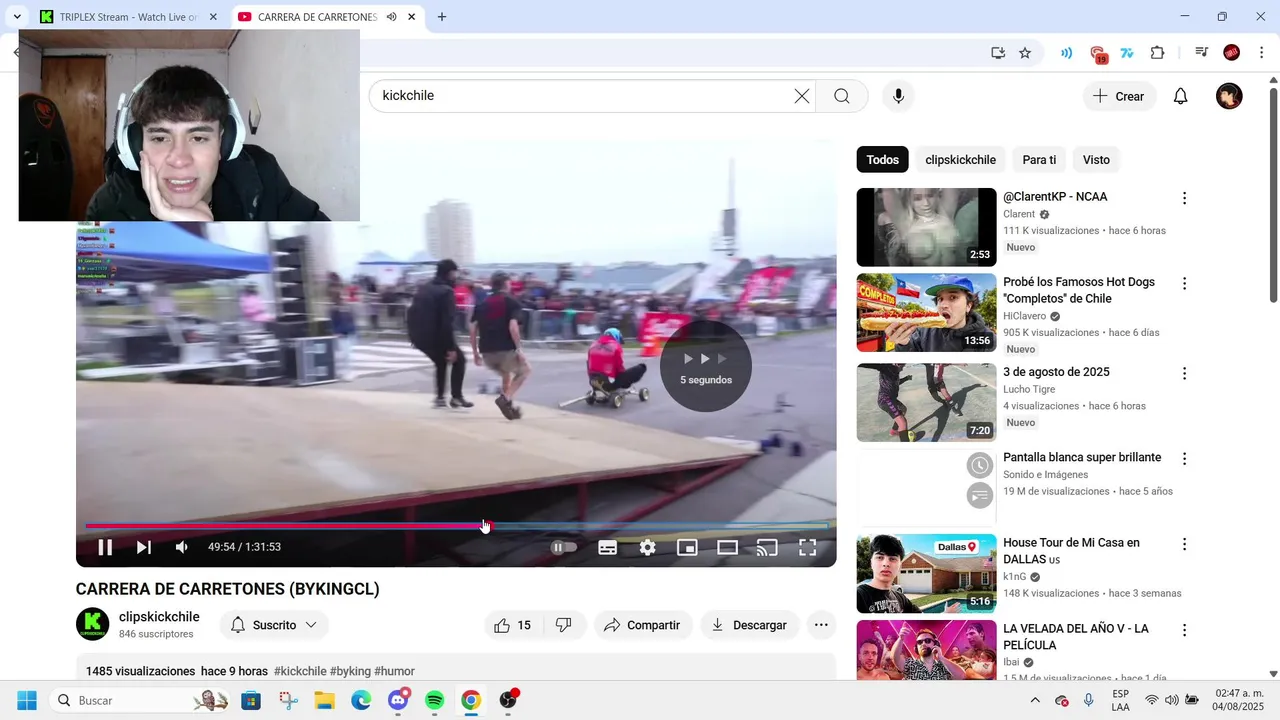
Task: Open @ClarentKP - NCAA video thumbnail
Action: (x=927, y=227)
